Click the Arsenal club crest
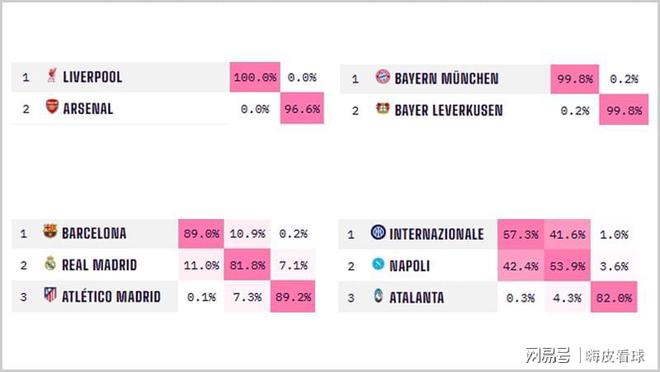660x372 pixels. 52,106
